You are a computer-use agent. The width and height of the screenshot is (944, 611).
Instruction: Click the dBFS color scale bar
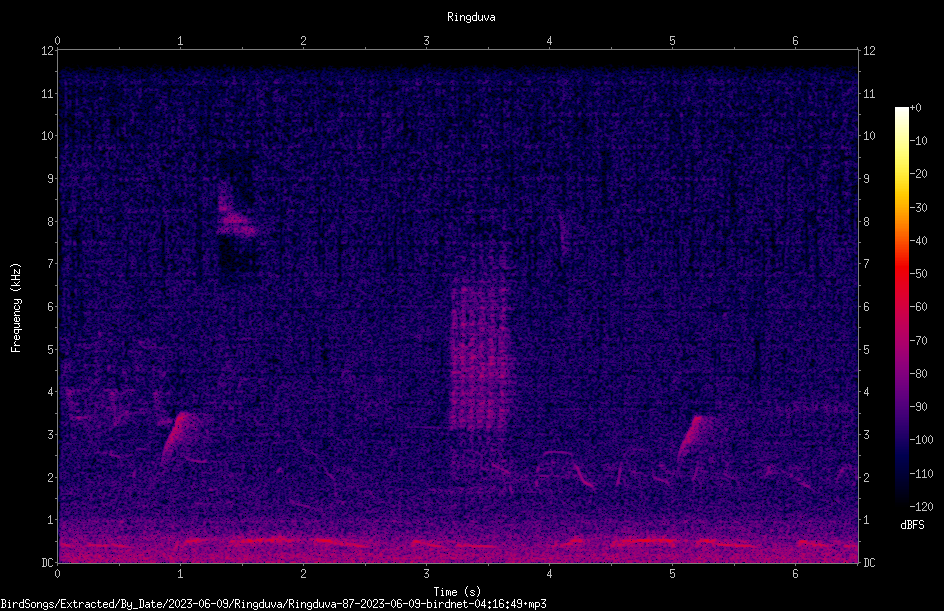click(902, 306)
